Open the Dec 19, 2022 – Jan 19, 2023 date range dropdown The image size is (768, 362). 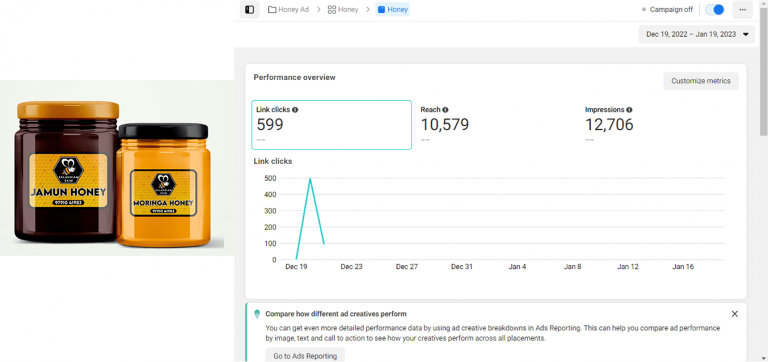point(696,34)
